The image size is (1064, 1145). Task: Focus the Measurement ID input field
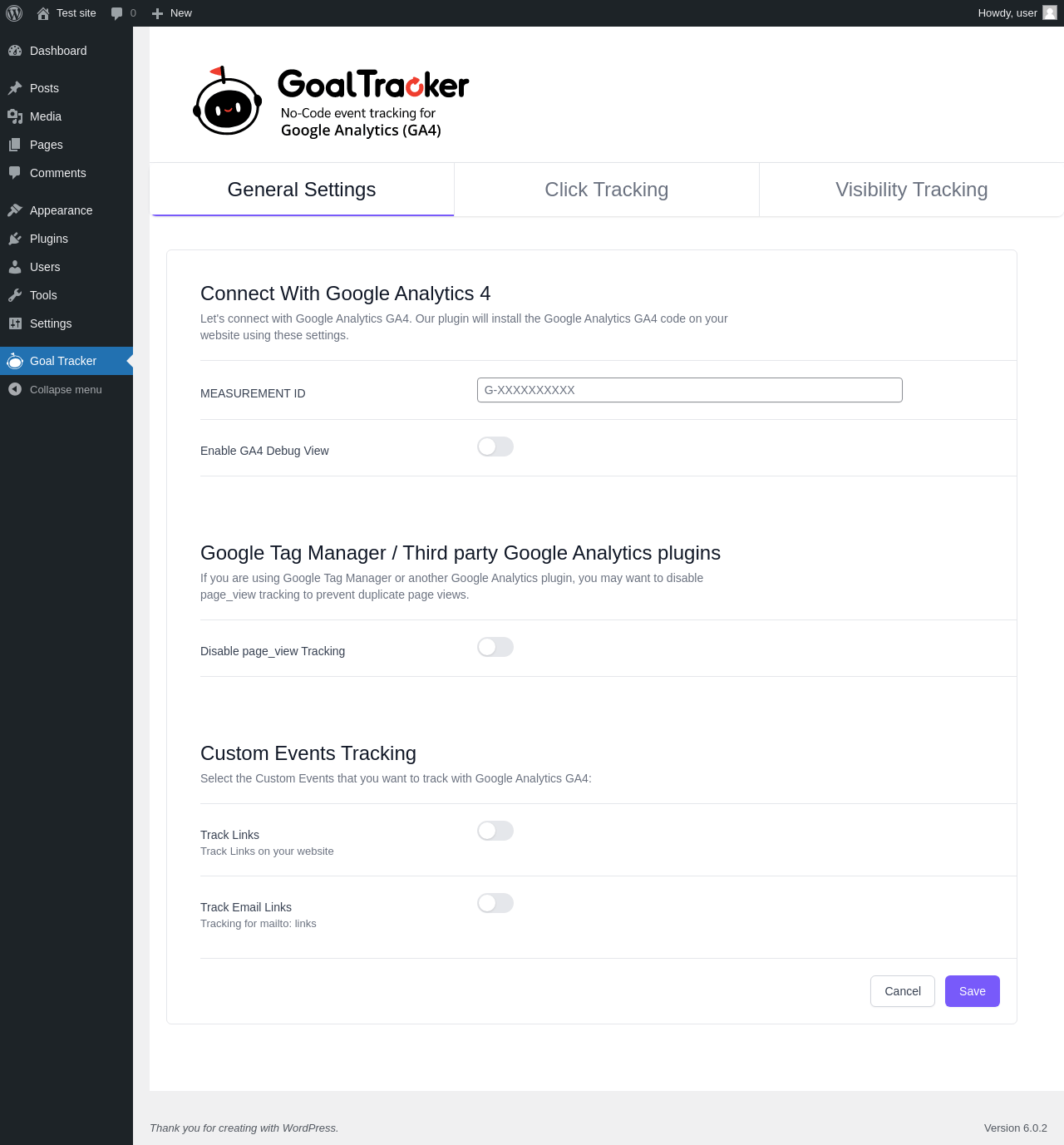(x=690, y=390)
